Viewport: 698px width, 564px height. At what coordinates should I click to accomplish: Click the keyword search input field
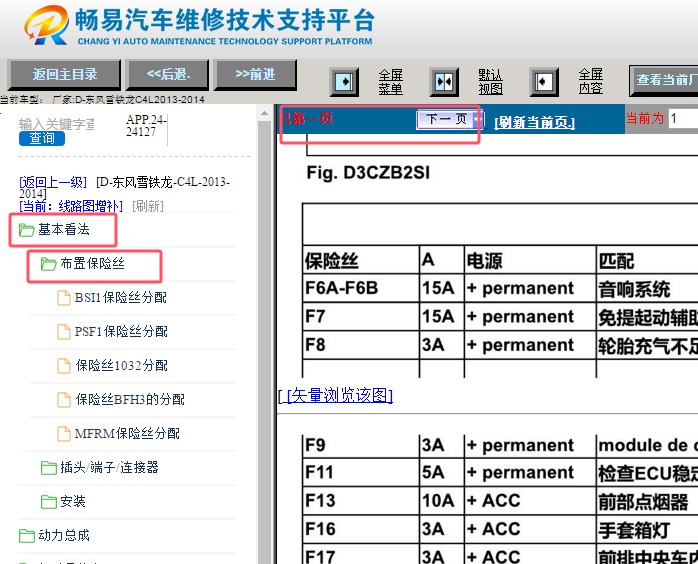(57, 124)
